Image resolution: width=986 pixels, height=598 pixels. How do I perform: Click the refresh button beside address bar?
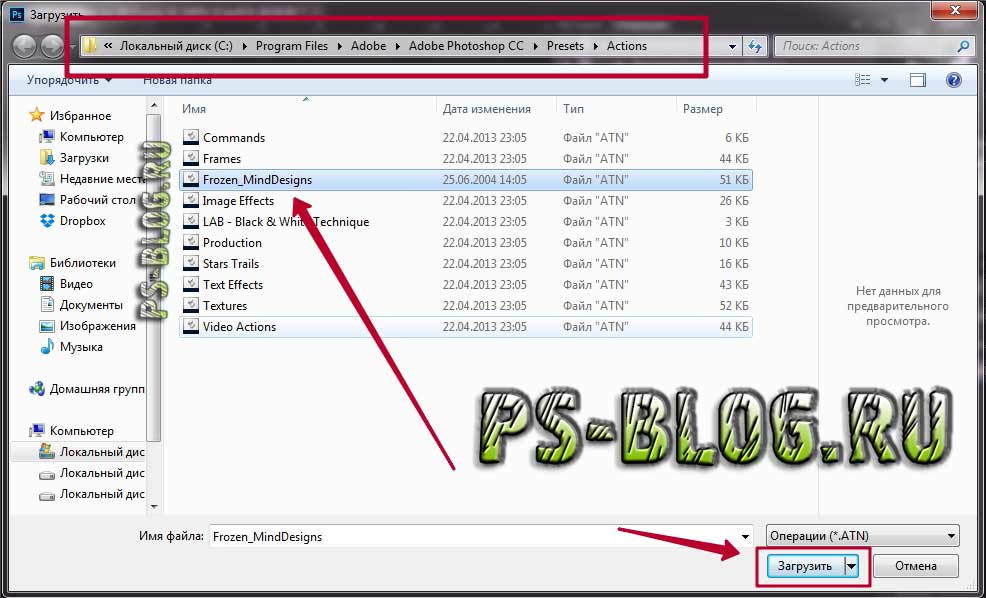point(755,46)
